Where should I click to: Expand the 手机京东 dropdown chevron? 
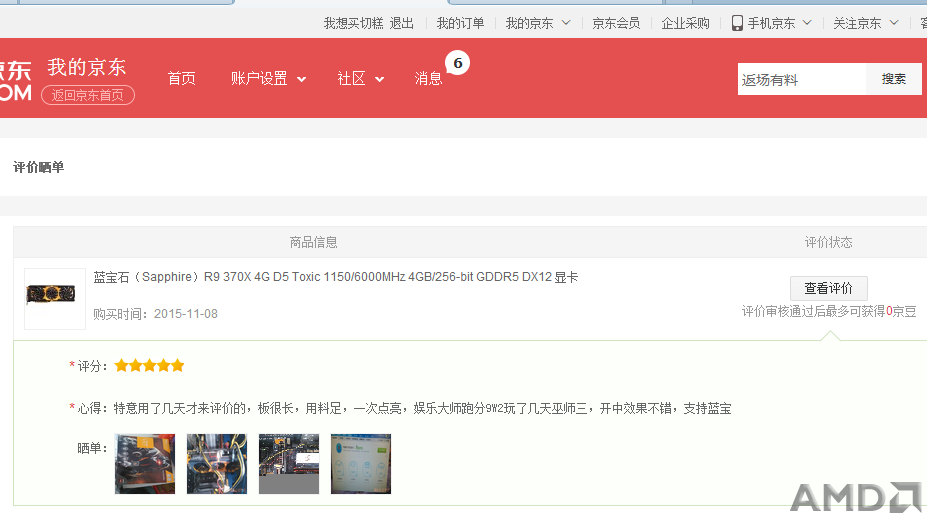tap(807, 22)
